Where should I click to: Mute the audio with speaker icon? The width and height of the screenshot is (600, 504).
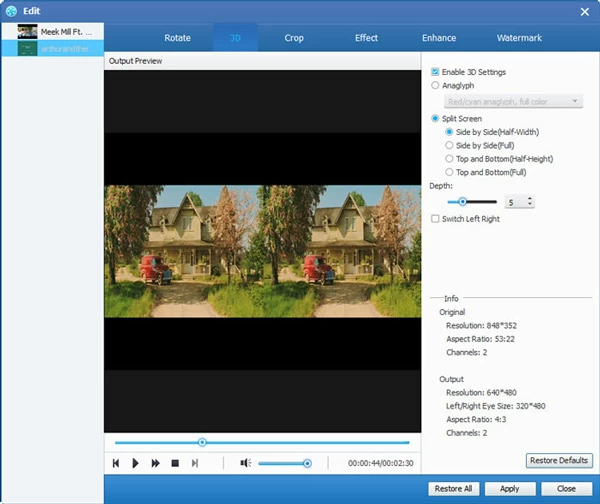click(245, 463)
